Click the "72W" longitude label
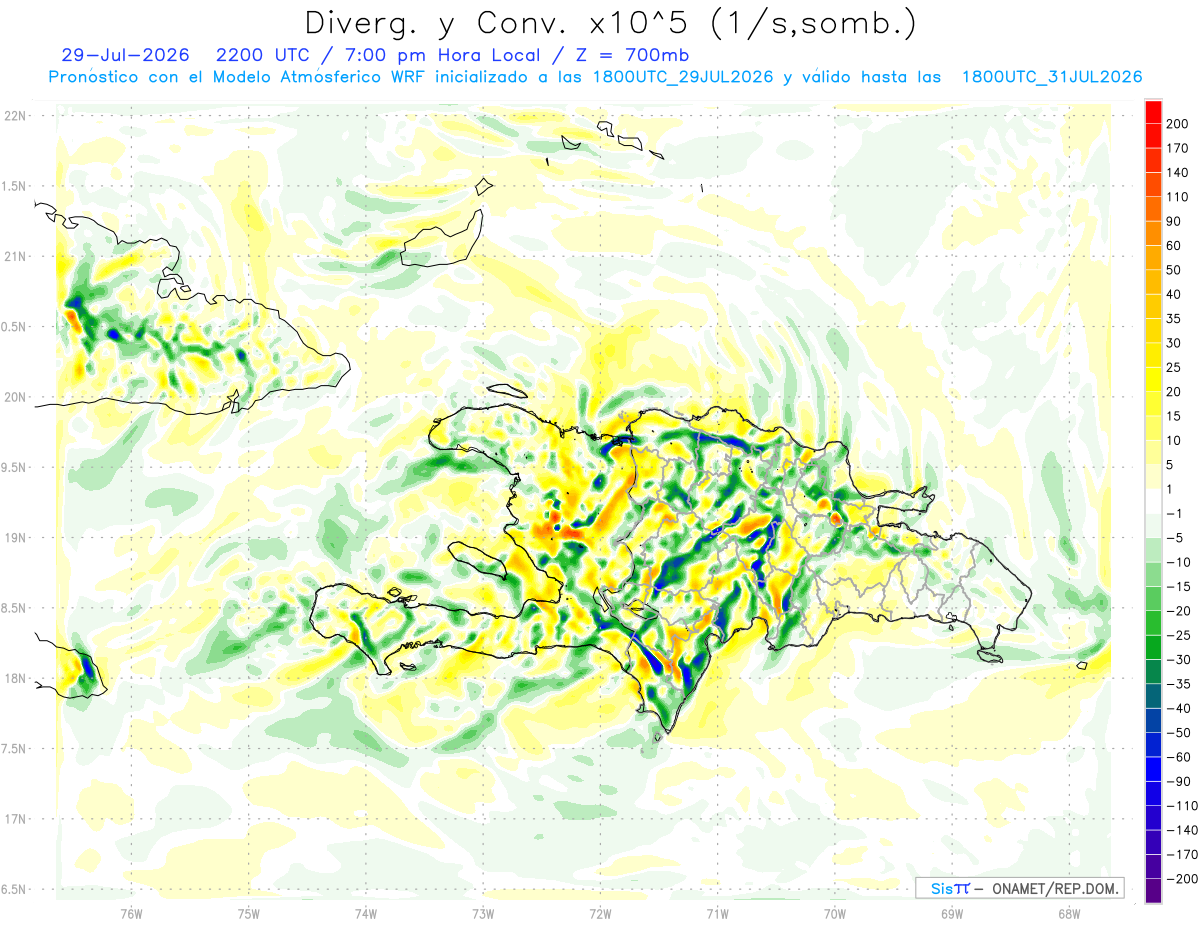This screenshot has width=1200, height=927. (x=600, y=913)
